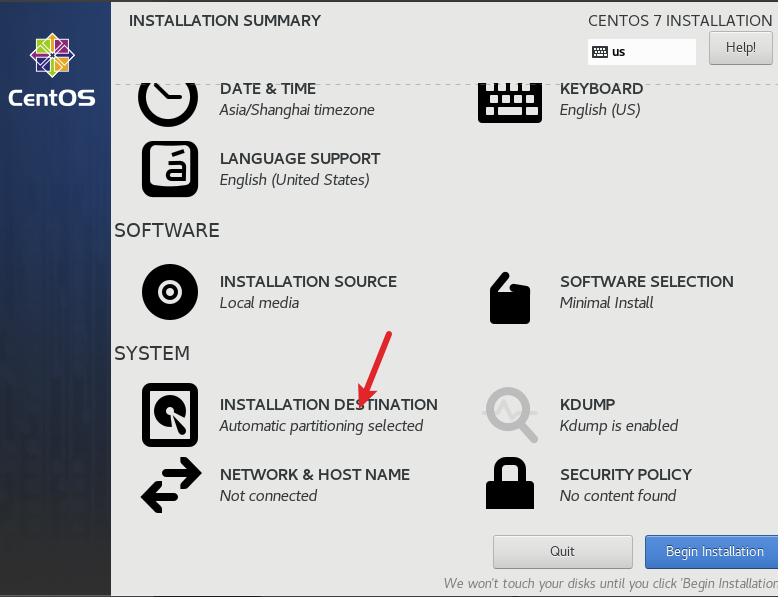Open the NETWORK & HOST NAME label
The width and height of the screenshot is (778, 597).
pos(315,475)
